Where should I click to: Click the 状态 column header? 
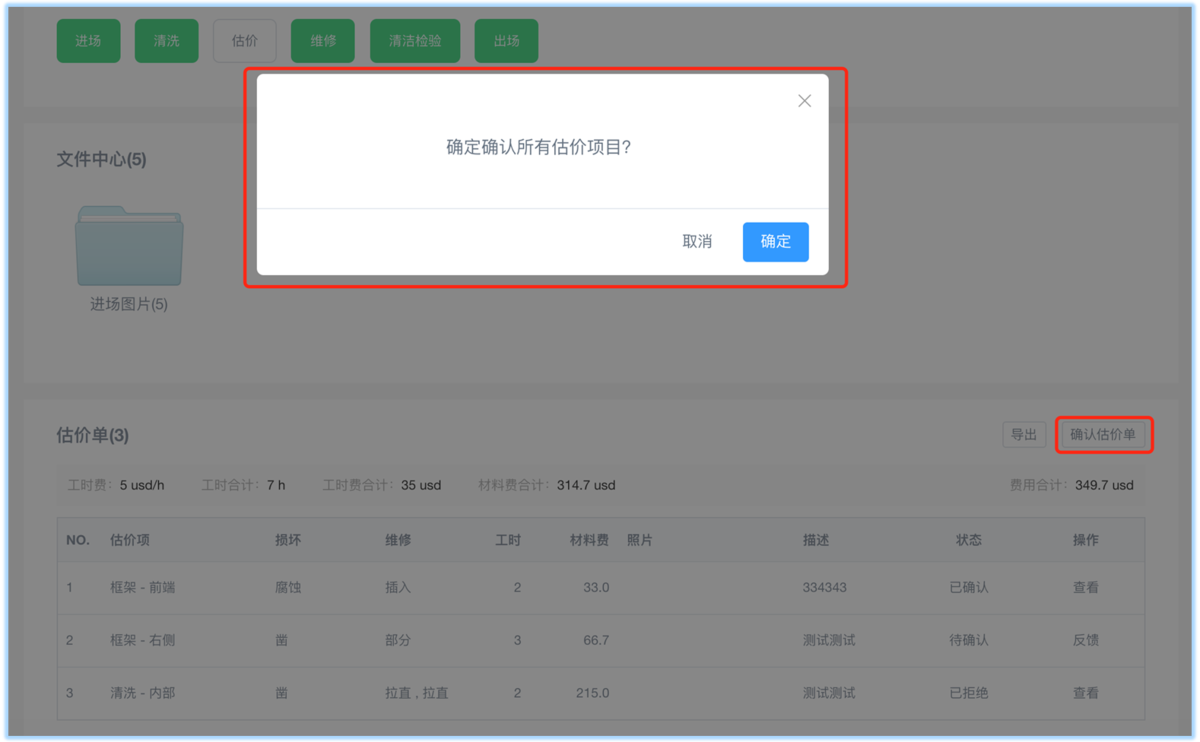968,540
